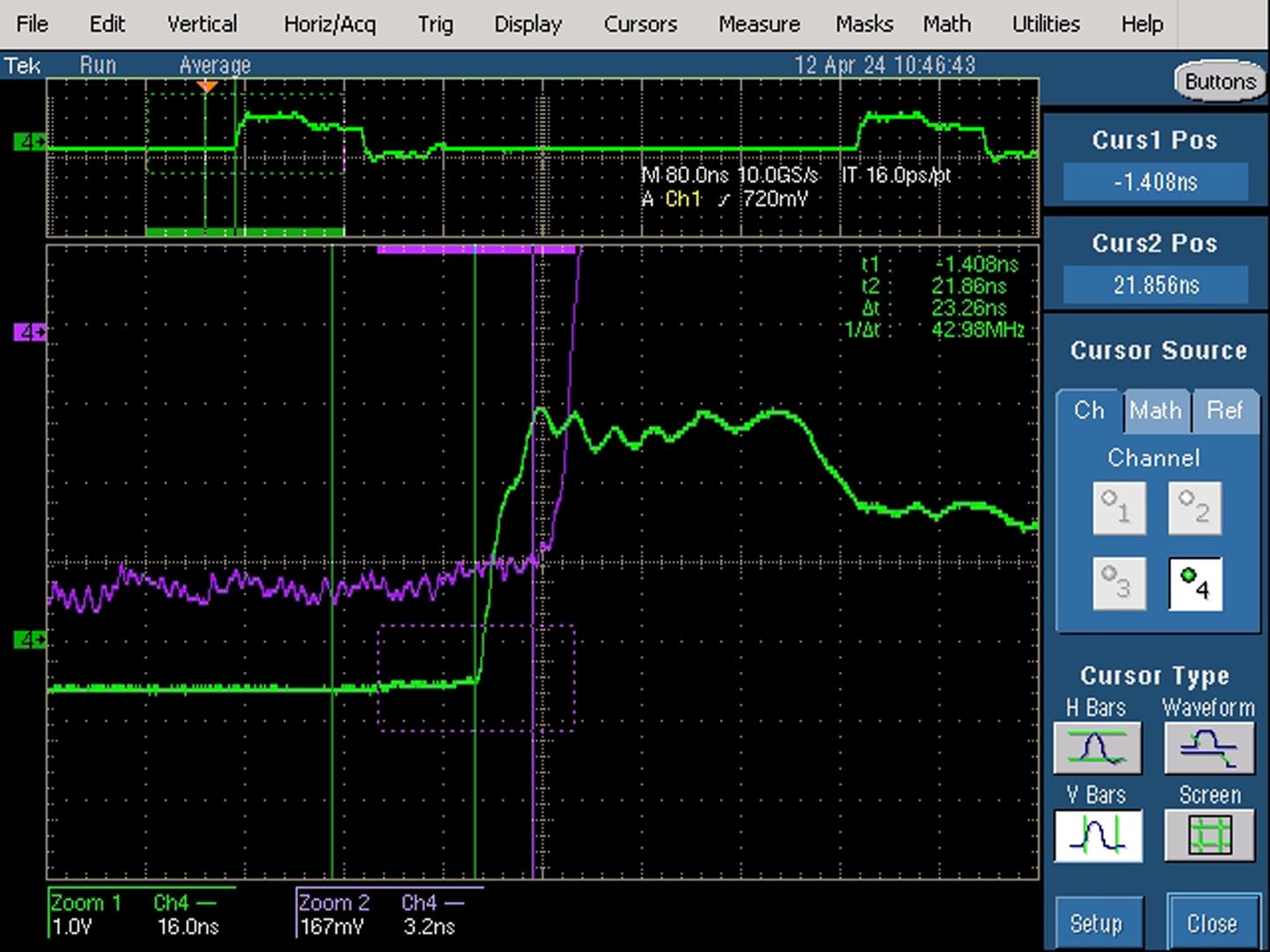Screen dimensions: 1270x952
Task: Click the green Ch4 ground marker in overview
Action: 29,141
